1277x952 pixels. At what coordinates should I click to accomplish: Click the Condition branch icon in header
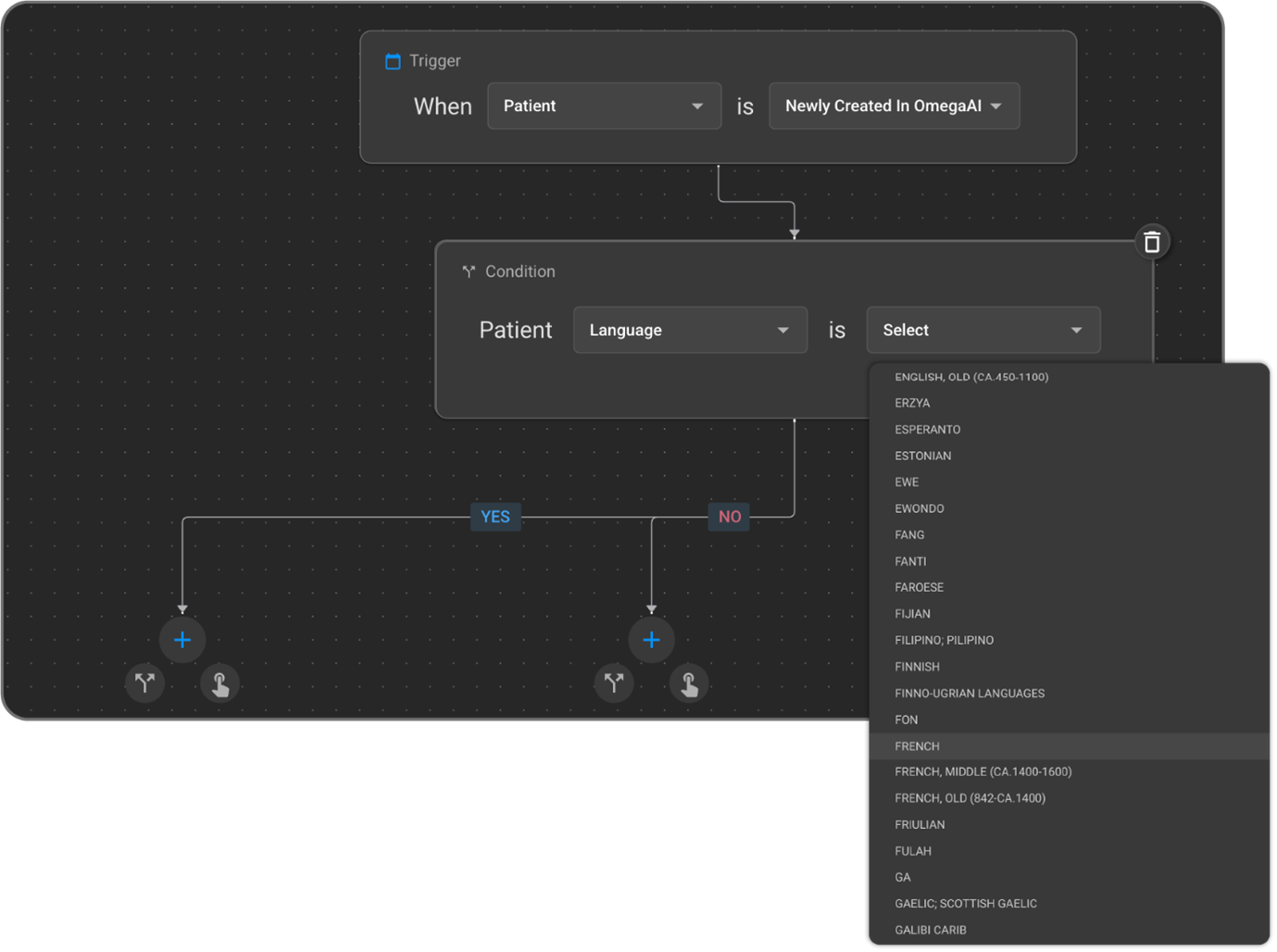point(469,271)
